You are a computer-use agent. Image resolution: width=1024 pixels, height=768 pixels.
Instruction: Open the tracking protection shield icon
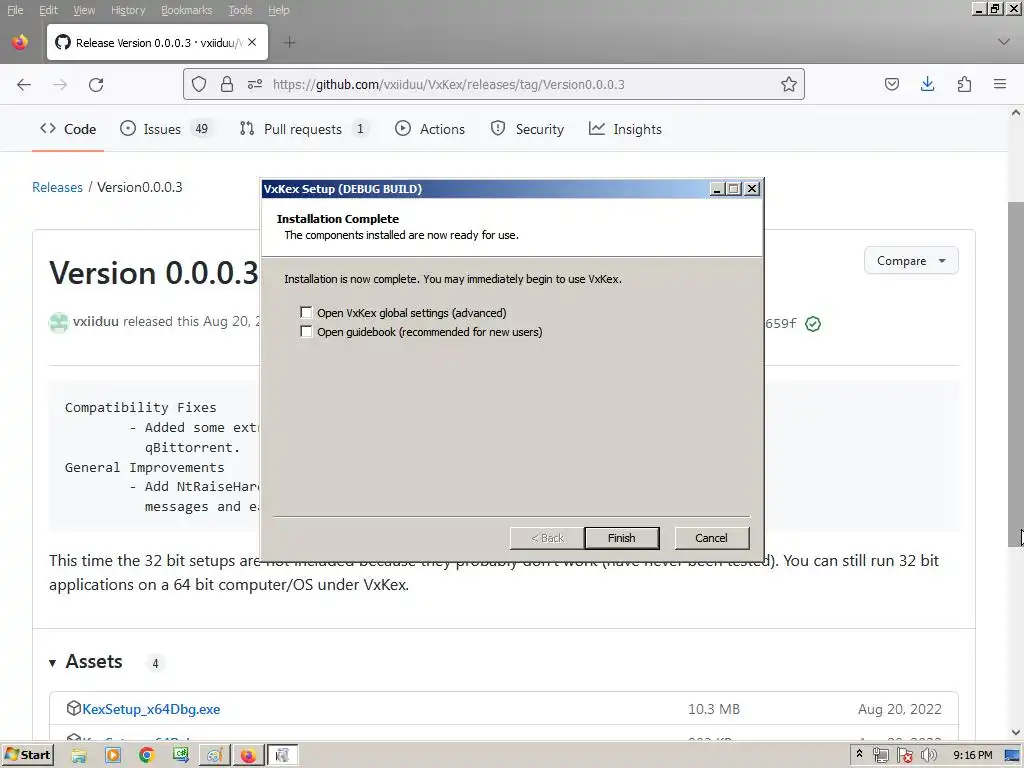[x=199, y=84]
